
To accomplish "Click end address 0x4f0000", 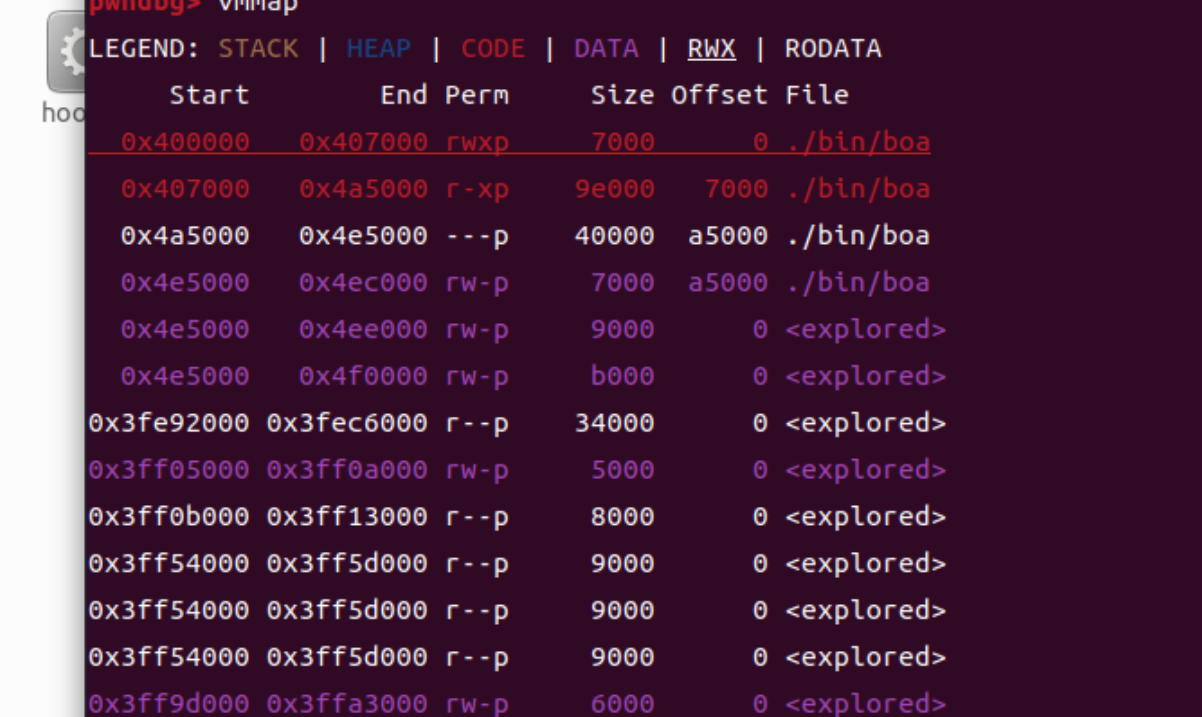I will point(363,376).
